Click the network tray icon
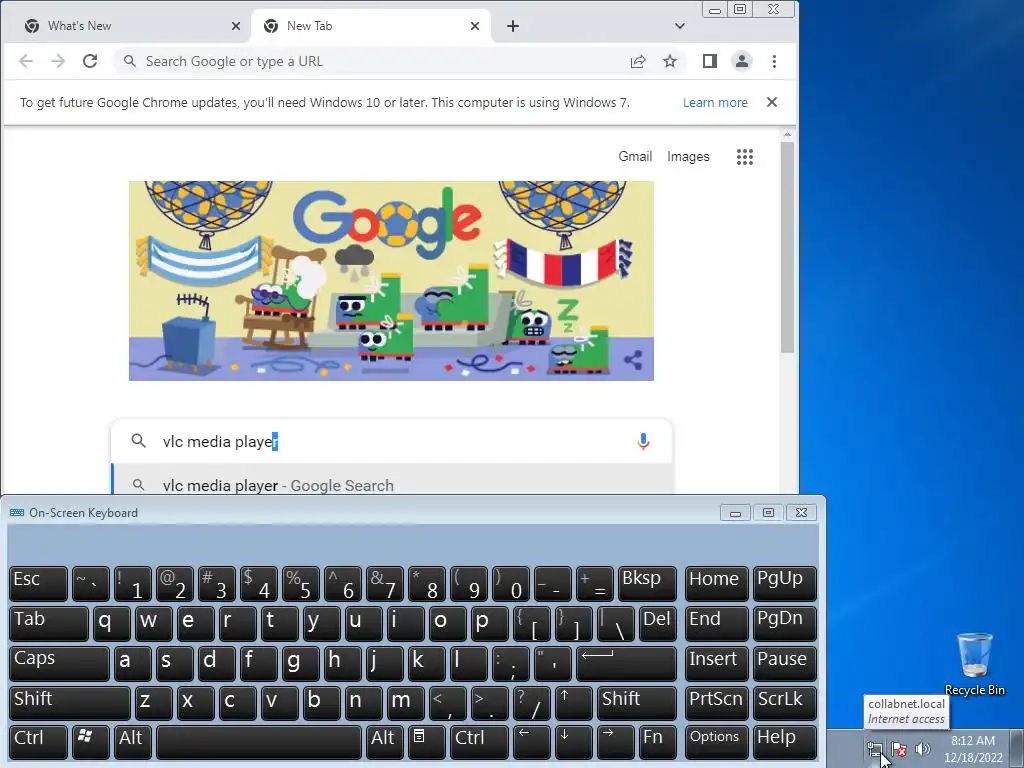Screen dimensions: 1024x768 [875, 749]
